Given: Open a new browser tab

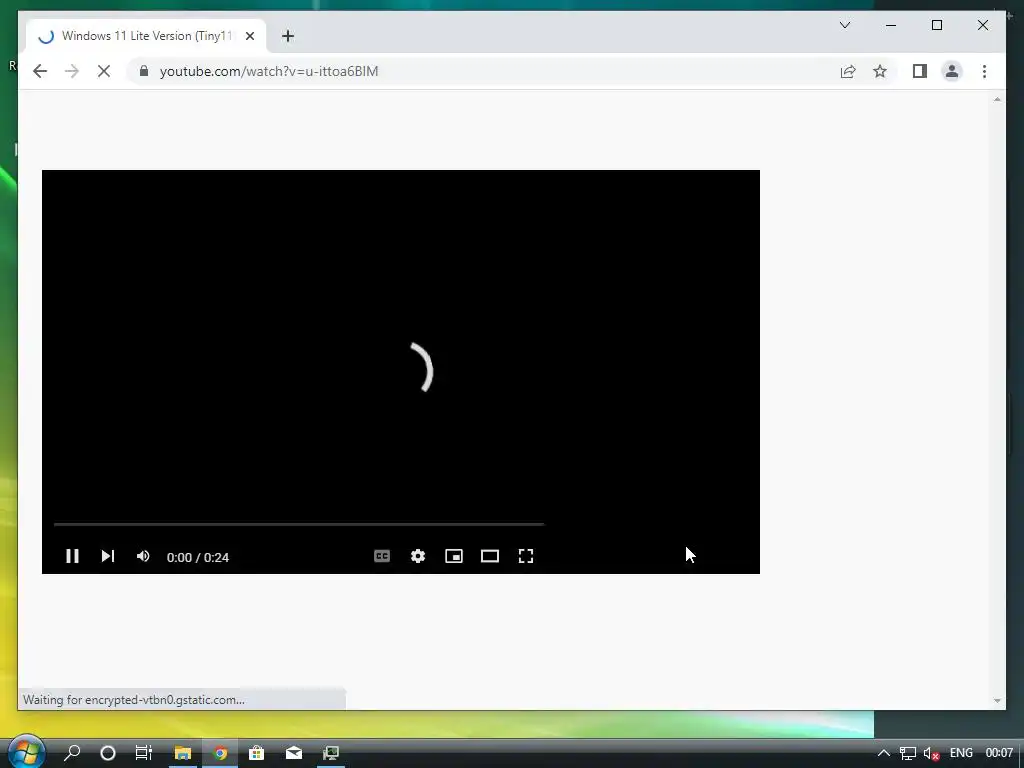Looking at the screenshot, I should click(288, 36).
